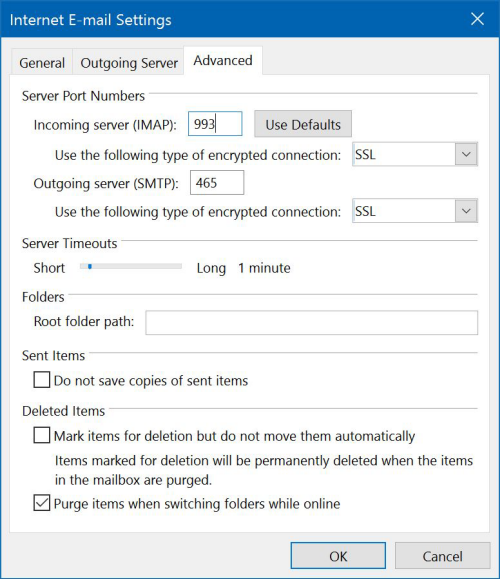Screen dimensions: 500x579
Task: Click the "1 minute" timeout value
Action: click(x=264, y=268)
